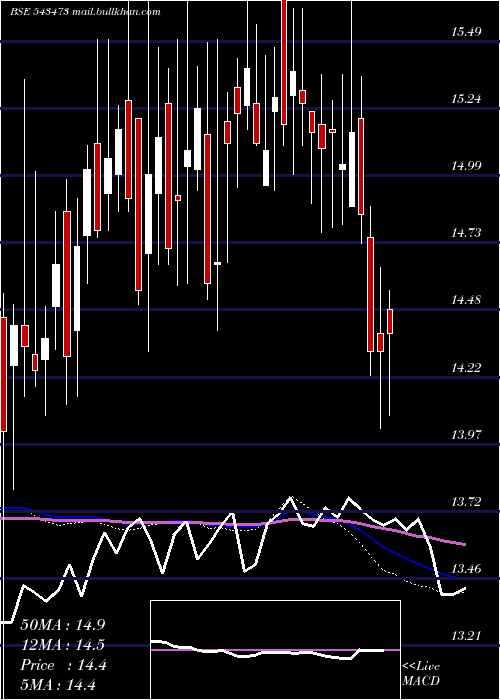Click the 13.97 price axis label

click(466, 434)
